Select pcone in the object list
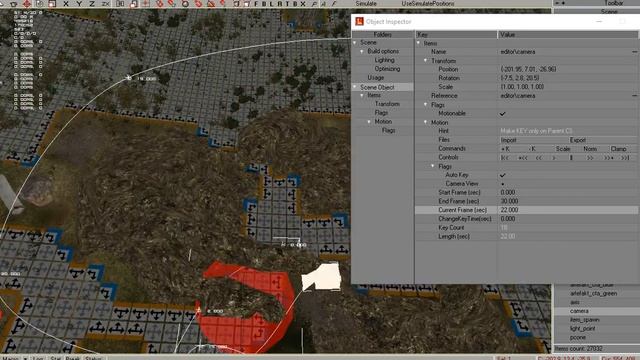This screenshot has height=360, width=640. coord(578,338)
